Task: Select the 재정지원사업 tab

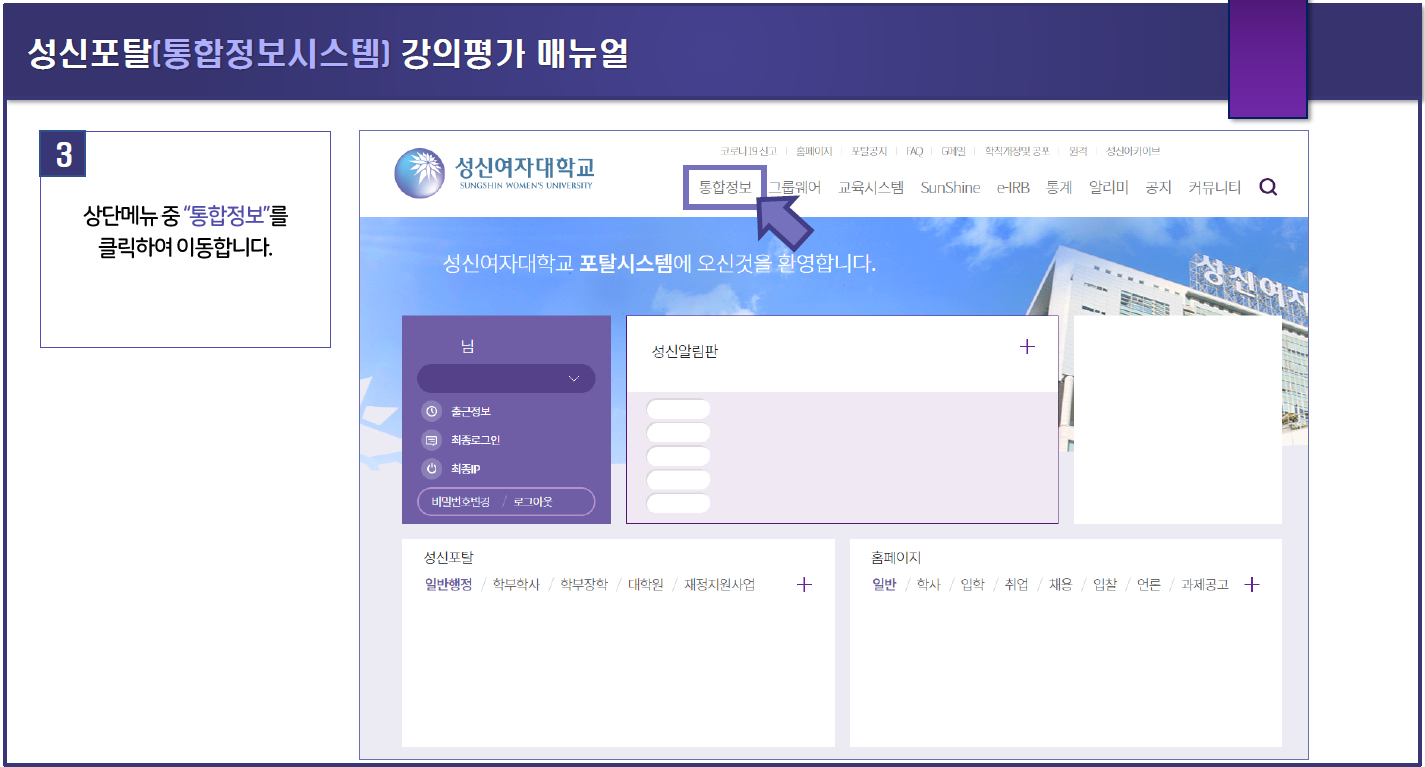Action: pyautogui.click(x=719, y=585)
